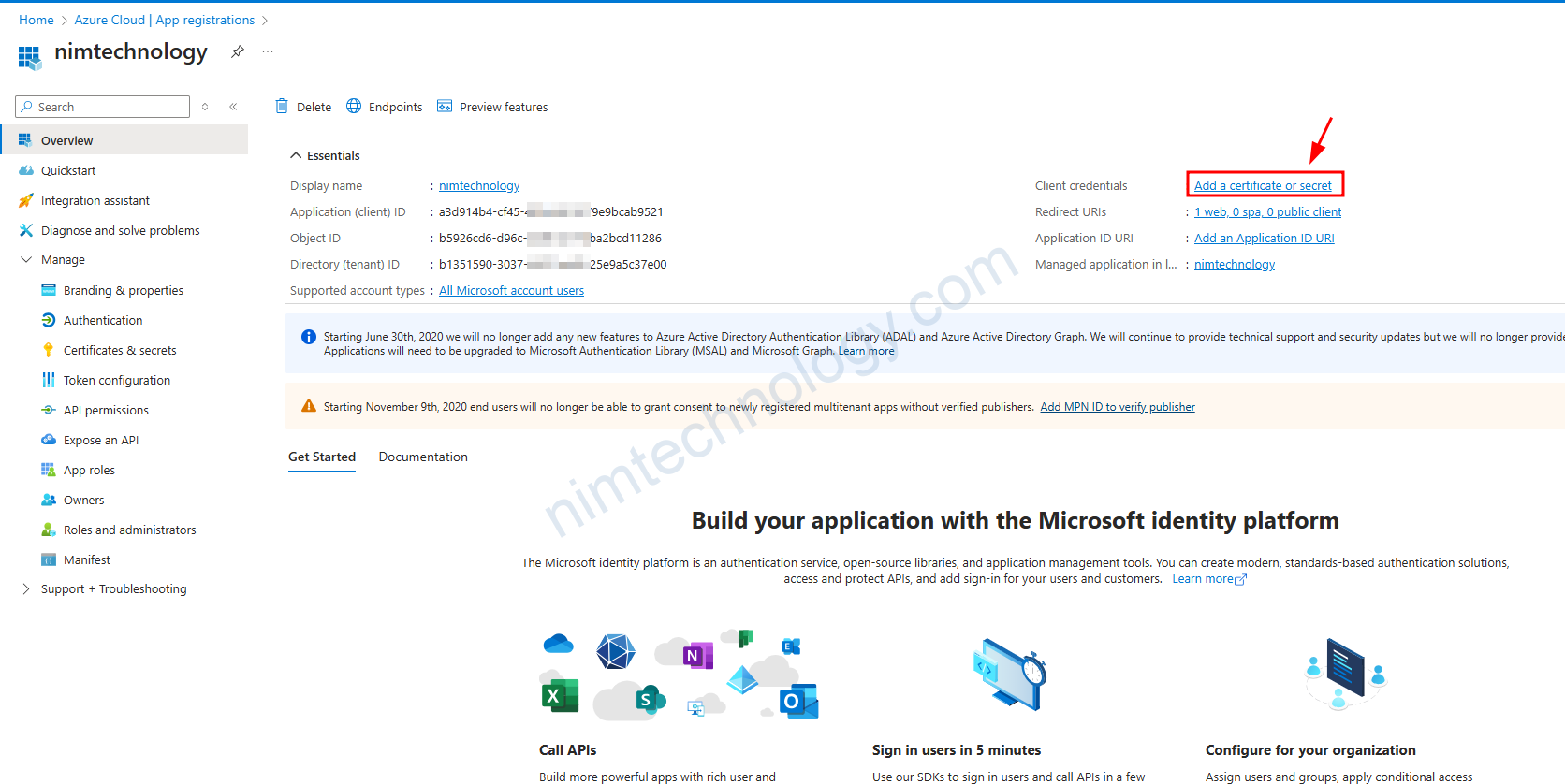1565x784 pixels.
Task: Click the orange warning icon in the publisher notice
Action: click(308, 406)
